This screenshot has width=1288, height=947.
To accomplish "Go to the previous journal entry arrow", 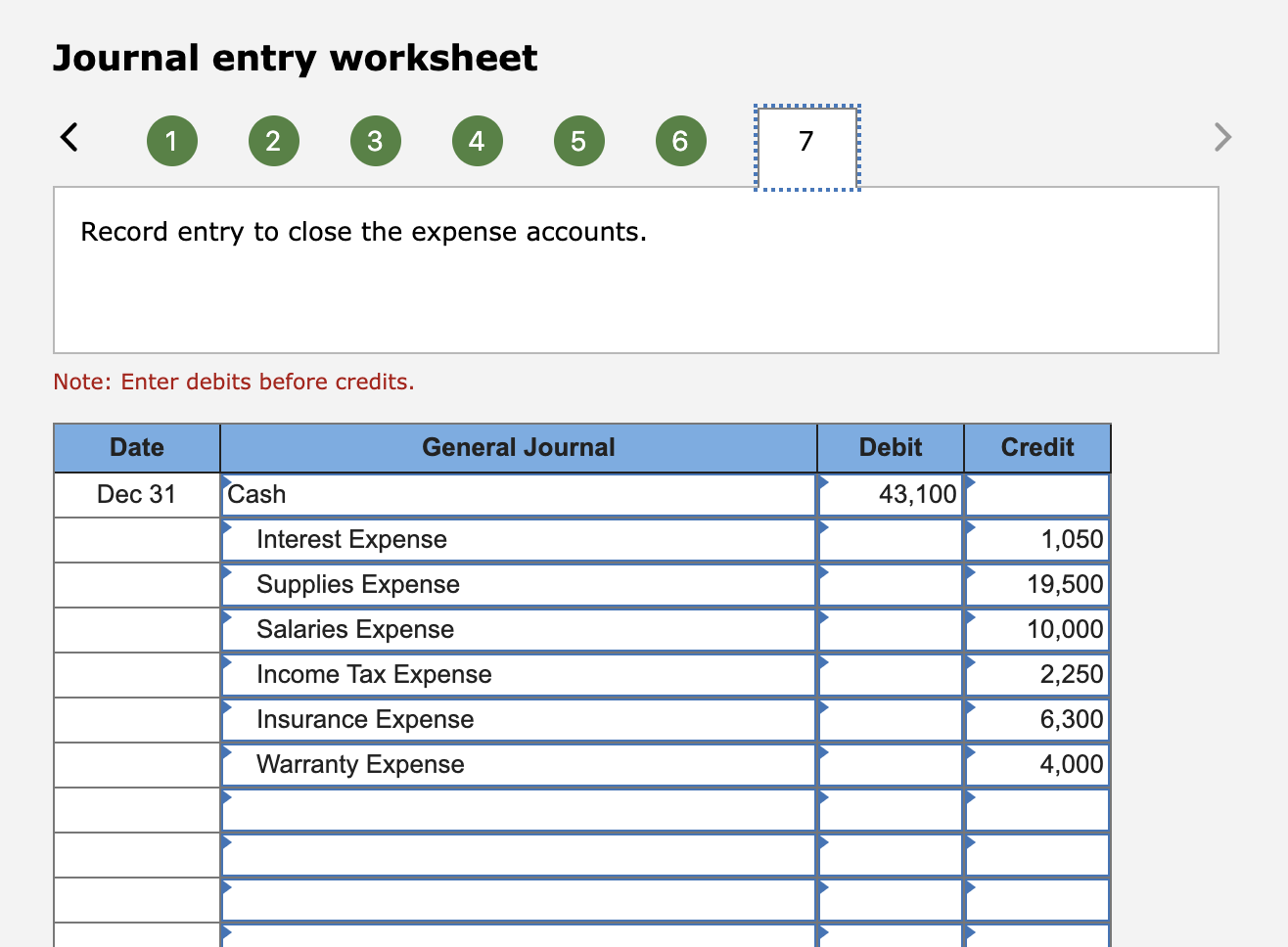I will pyautogui.click(x=69, y=136).
